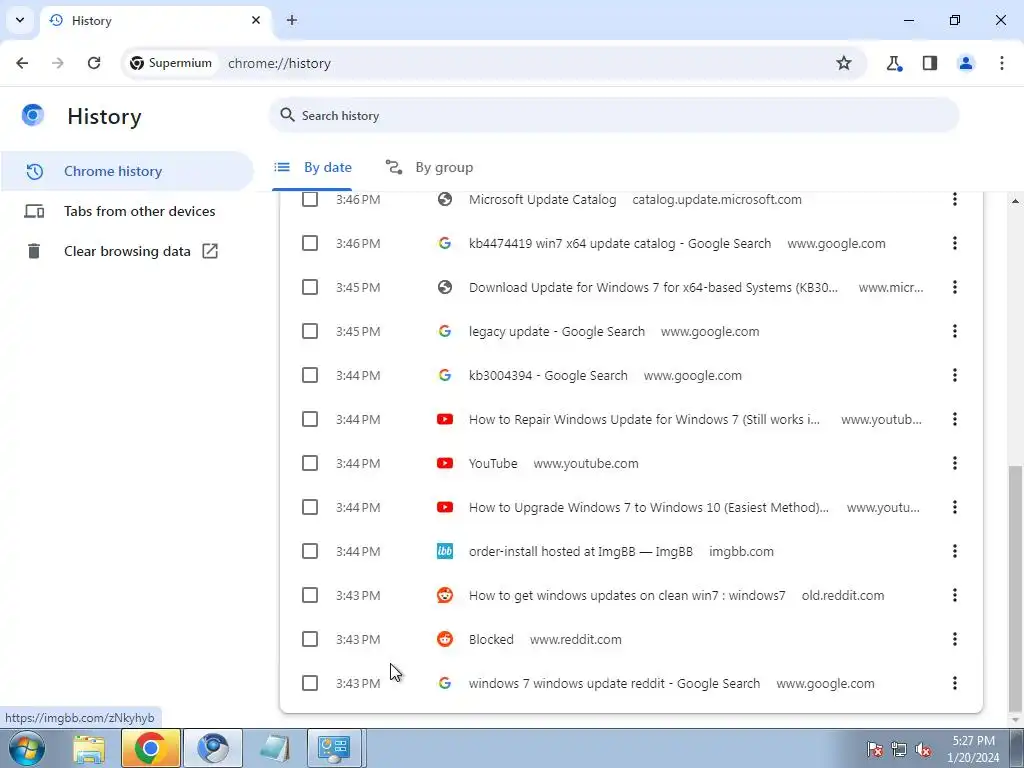This screenshot has height=768, width=1024.
Task: Click the history list vertical scrollbar thumb
Action: click(1015, 588)
